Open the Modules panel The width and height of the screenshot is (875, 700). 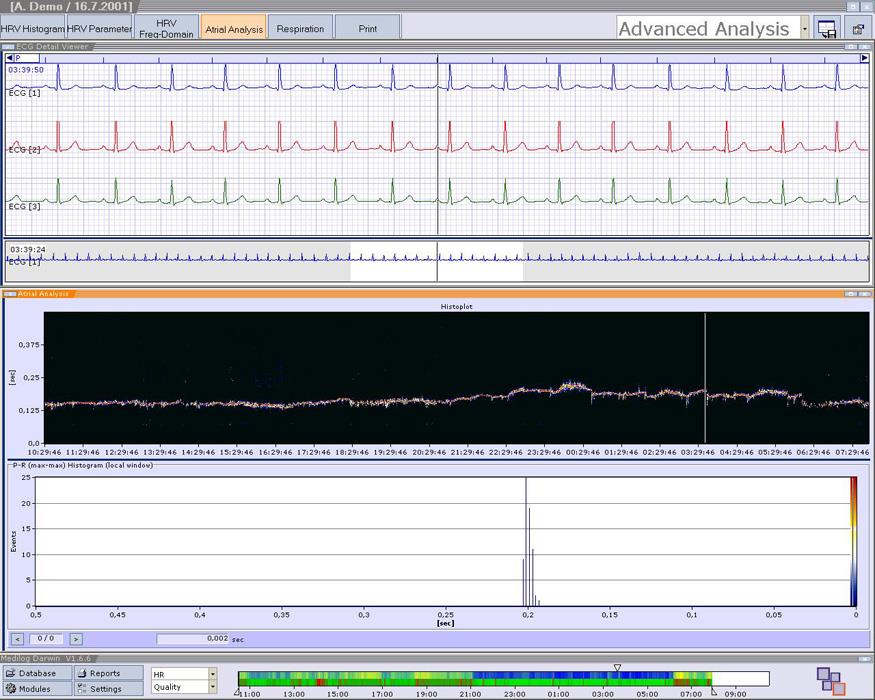pyautogui.click(x=37, y=688)
